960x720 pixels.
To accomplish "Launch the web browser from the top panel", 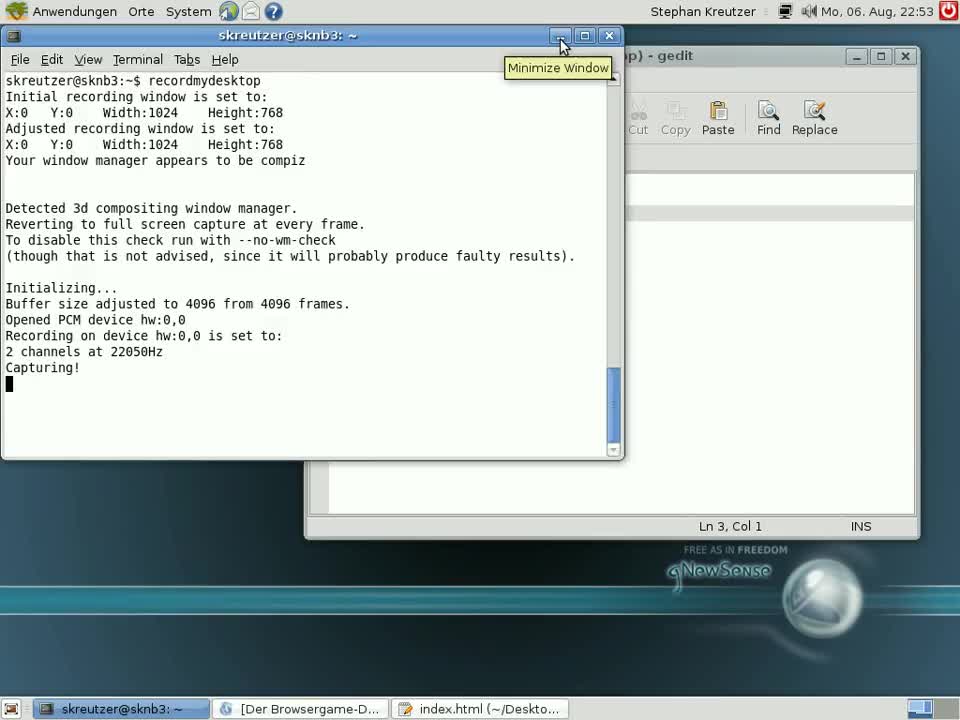I will point(228,11).
